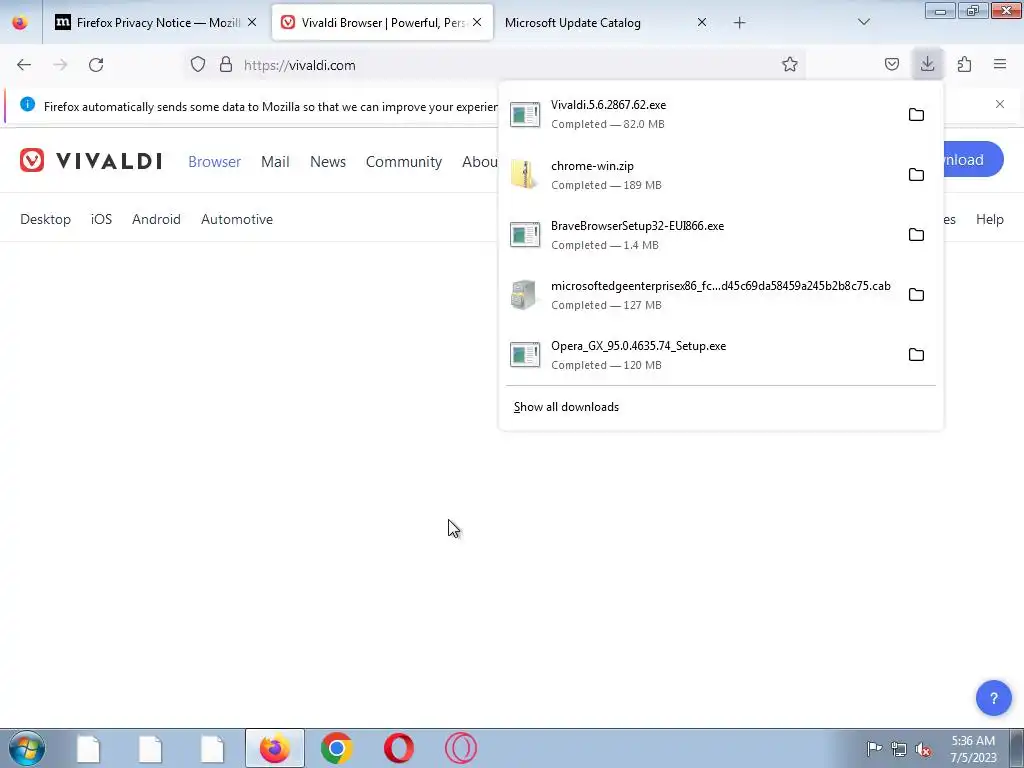Open a new tab with plus button
This screenshot has width=1024, height=768.
(x=739, y=22)
